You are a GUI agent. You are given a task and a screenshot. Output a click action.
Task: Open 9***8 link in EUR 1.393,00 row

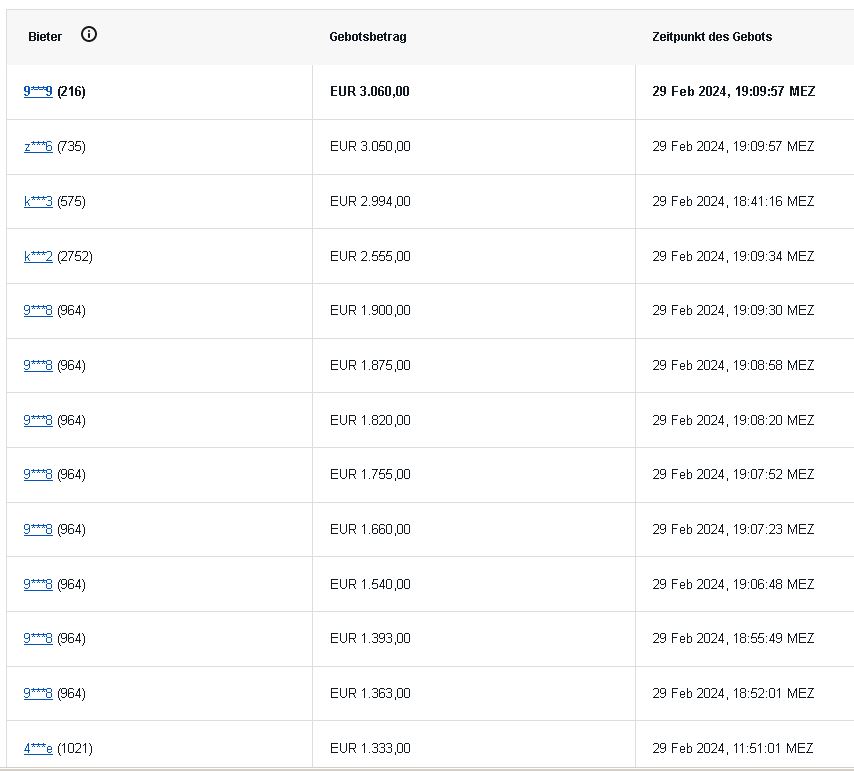click(x=38, y=638)
